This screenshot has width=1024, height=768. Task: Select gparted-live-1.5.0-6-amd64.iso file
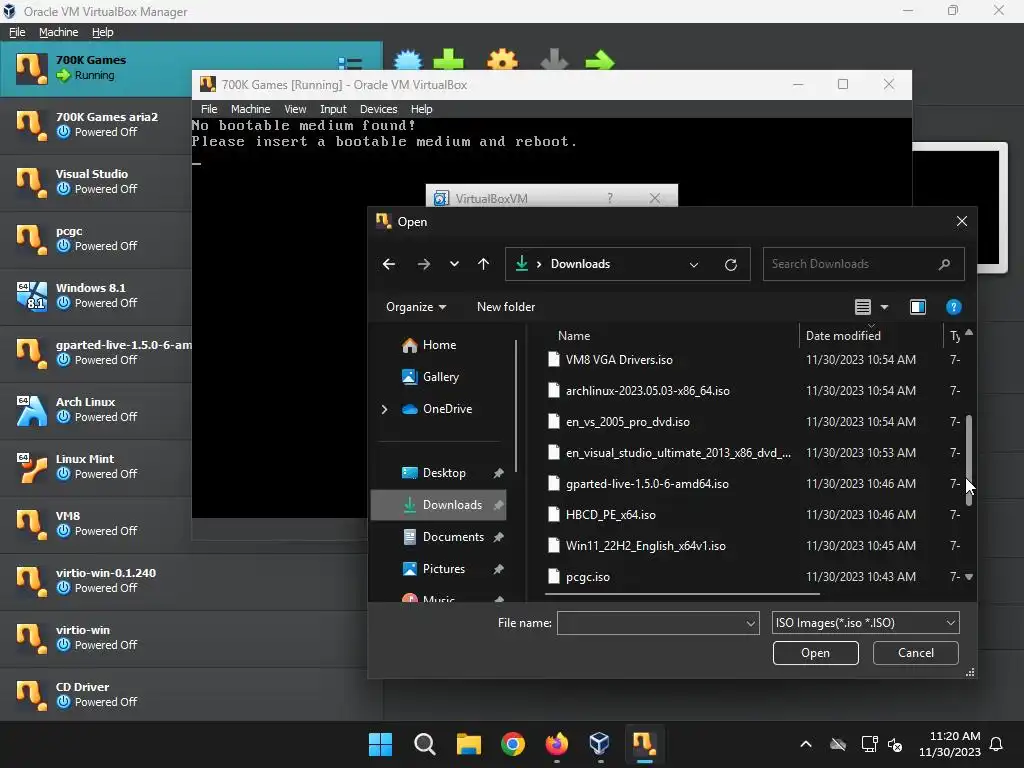click(x=647, y=484)
